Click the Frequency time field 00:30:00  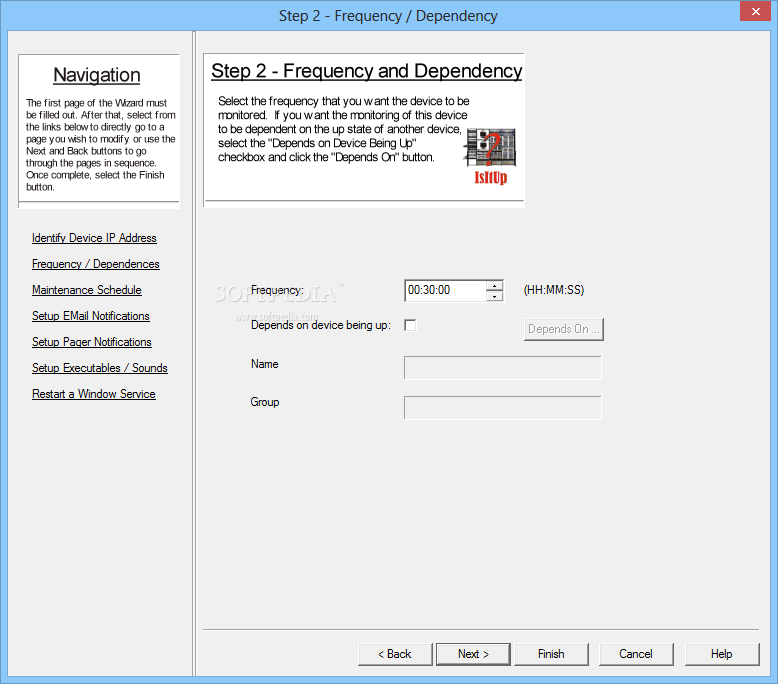coord(445,291)
